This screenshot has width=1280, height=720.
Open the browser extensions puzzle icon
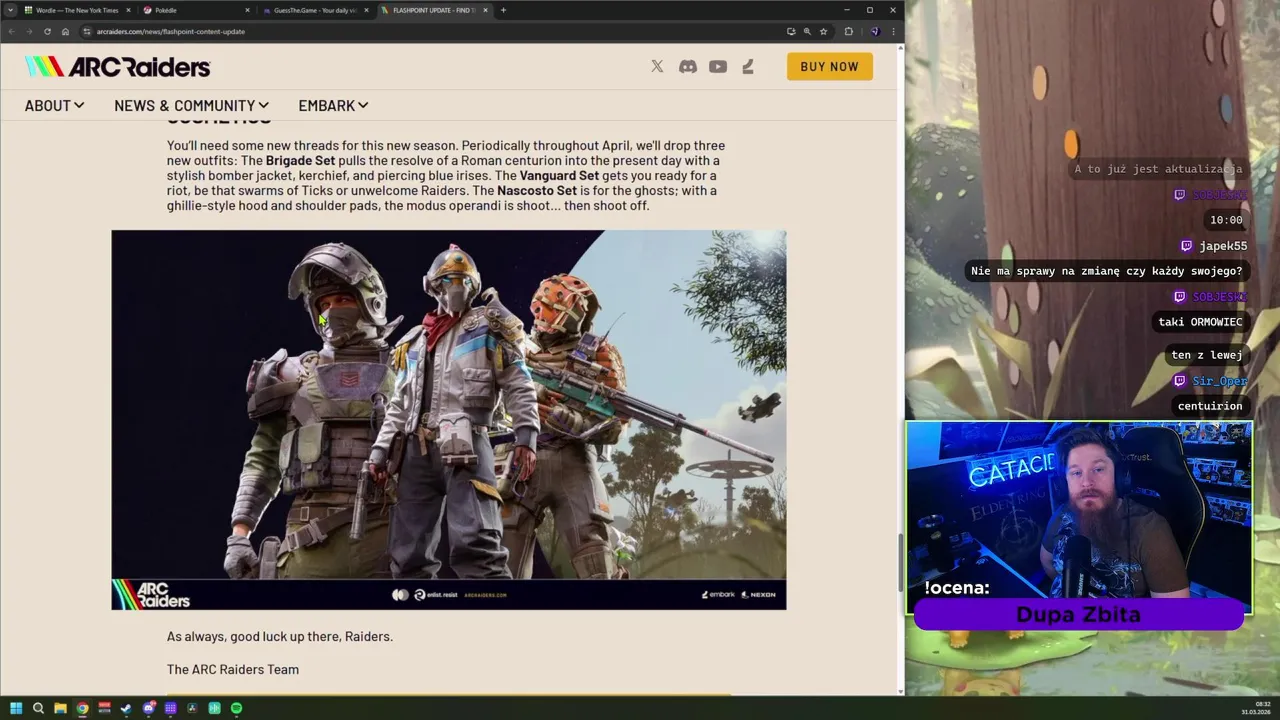click(849, 31)
